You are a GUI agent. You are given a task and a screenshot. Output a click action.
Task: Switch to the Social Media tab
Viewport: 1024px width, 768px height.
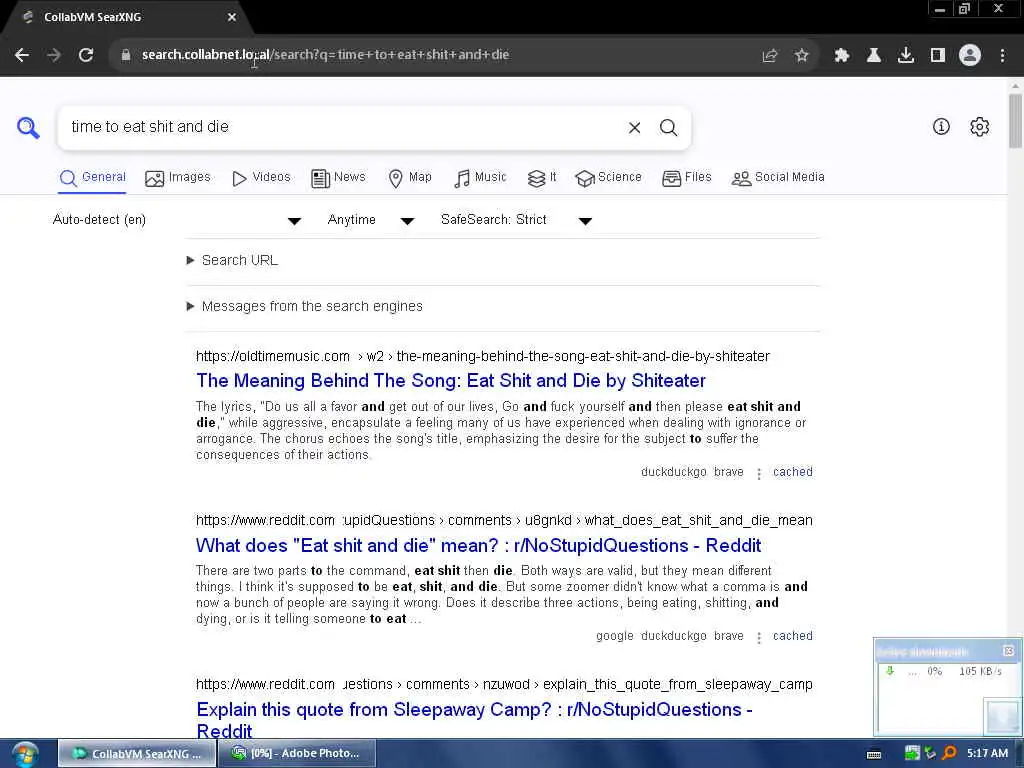pos(778,178)
